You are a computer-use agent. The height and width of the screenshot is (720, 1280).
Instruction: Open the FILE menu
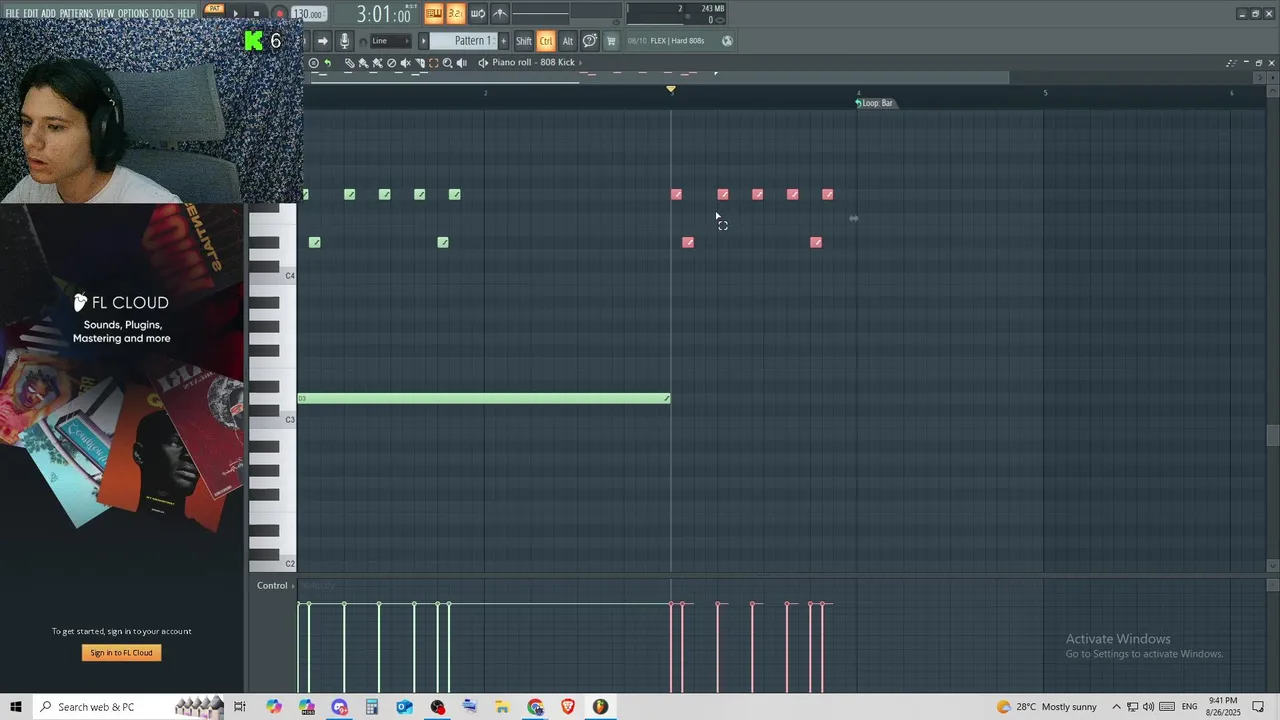12,14
